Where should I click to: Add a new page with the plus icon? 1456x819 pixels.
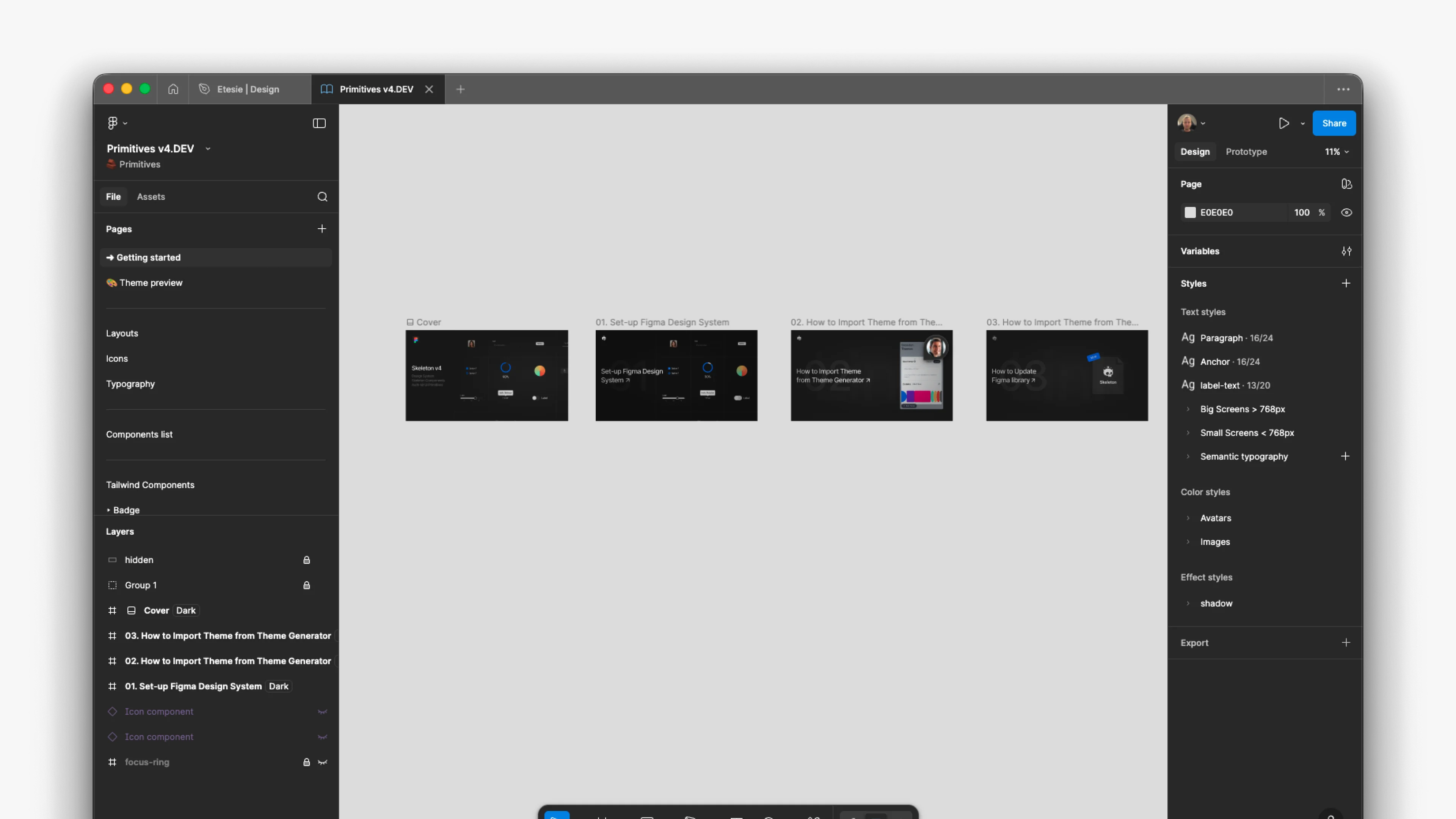(322, 229)
